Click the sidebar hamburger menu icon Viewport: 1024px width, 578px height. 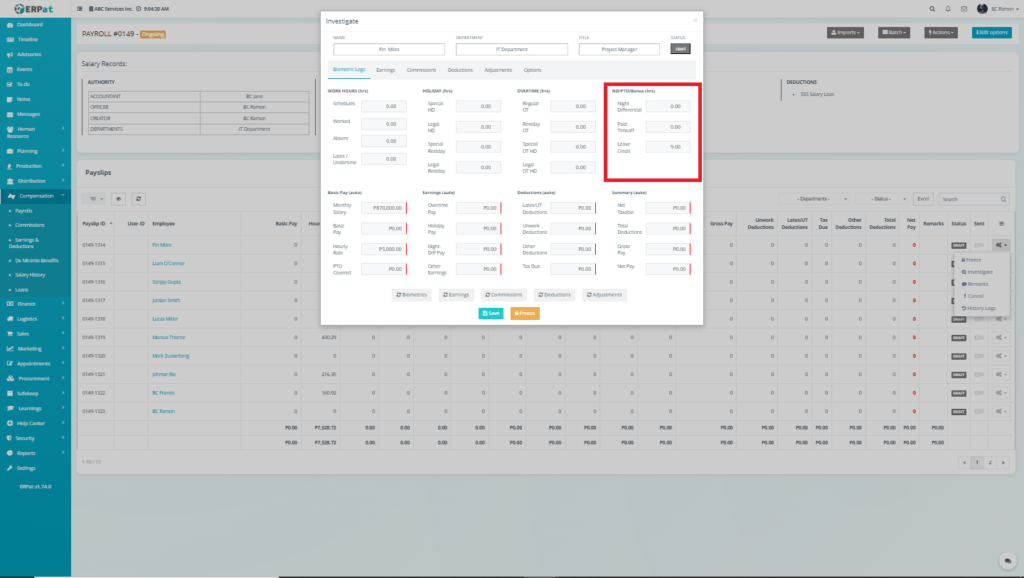point(80,8)
